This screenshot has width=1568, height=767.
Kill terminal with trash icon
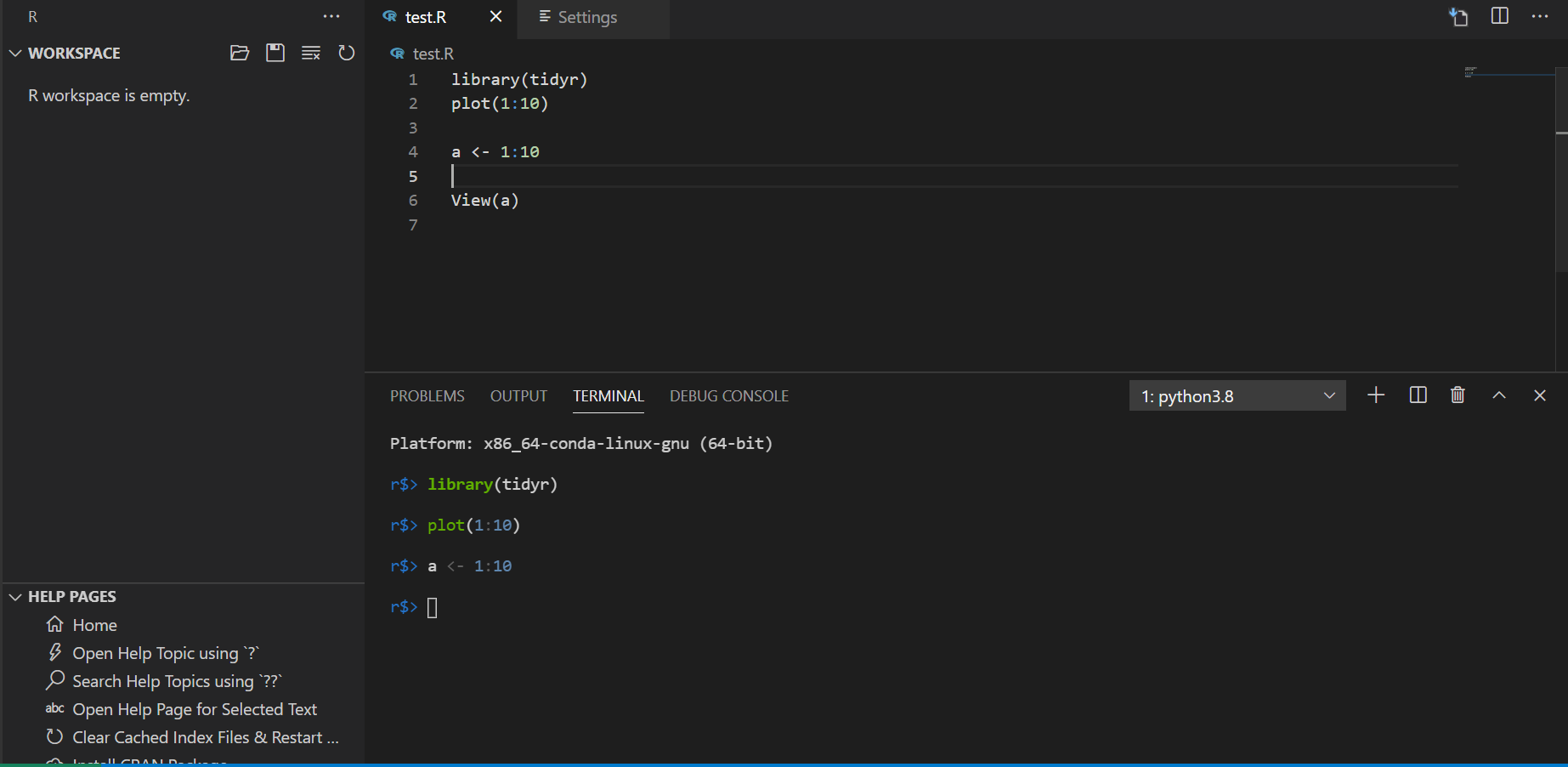[1458, 395]
